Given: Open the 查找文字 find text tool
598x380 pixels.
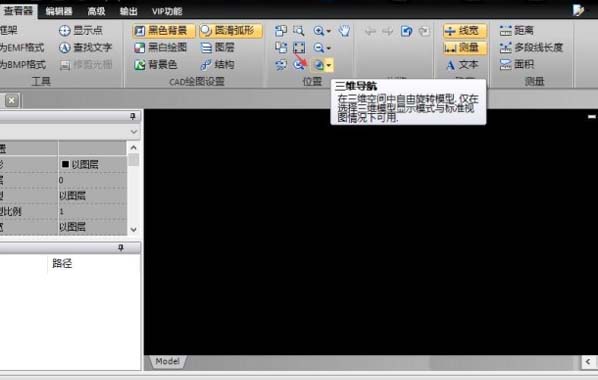Looking at the screenshot, I should (x=85, y=48).
